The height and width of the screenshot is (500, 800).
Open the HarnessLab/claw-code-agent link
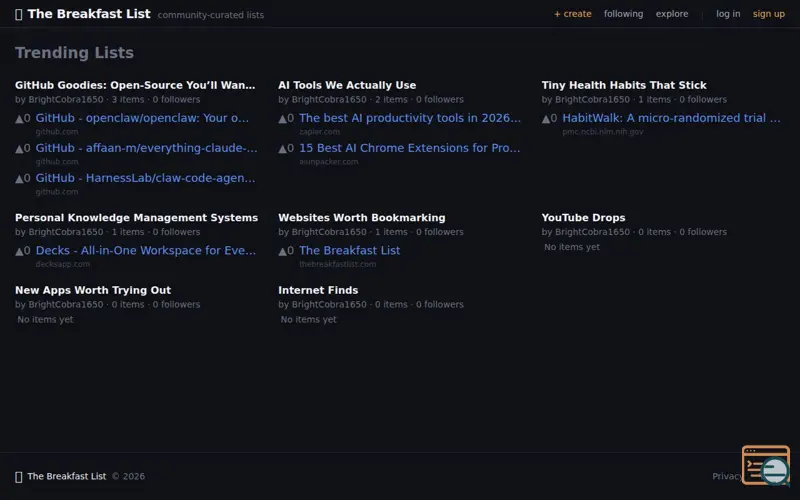(x=145, y=178)
